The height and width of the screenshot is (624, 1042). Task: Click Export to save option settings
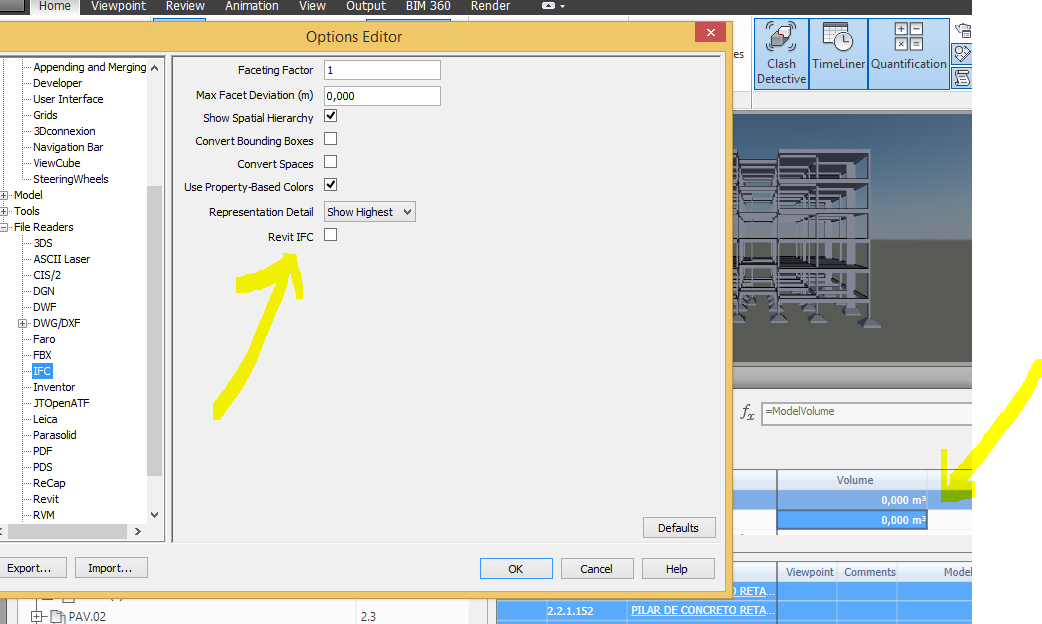coord(34,567)
